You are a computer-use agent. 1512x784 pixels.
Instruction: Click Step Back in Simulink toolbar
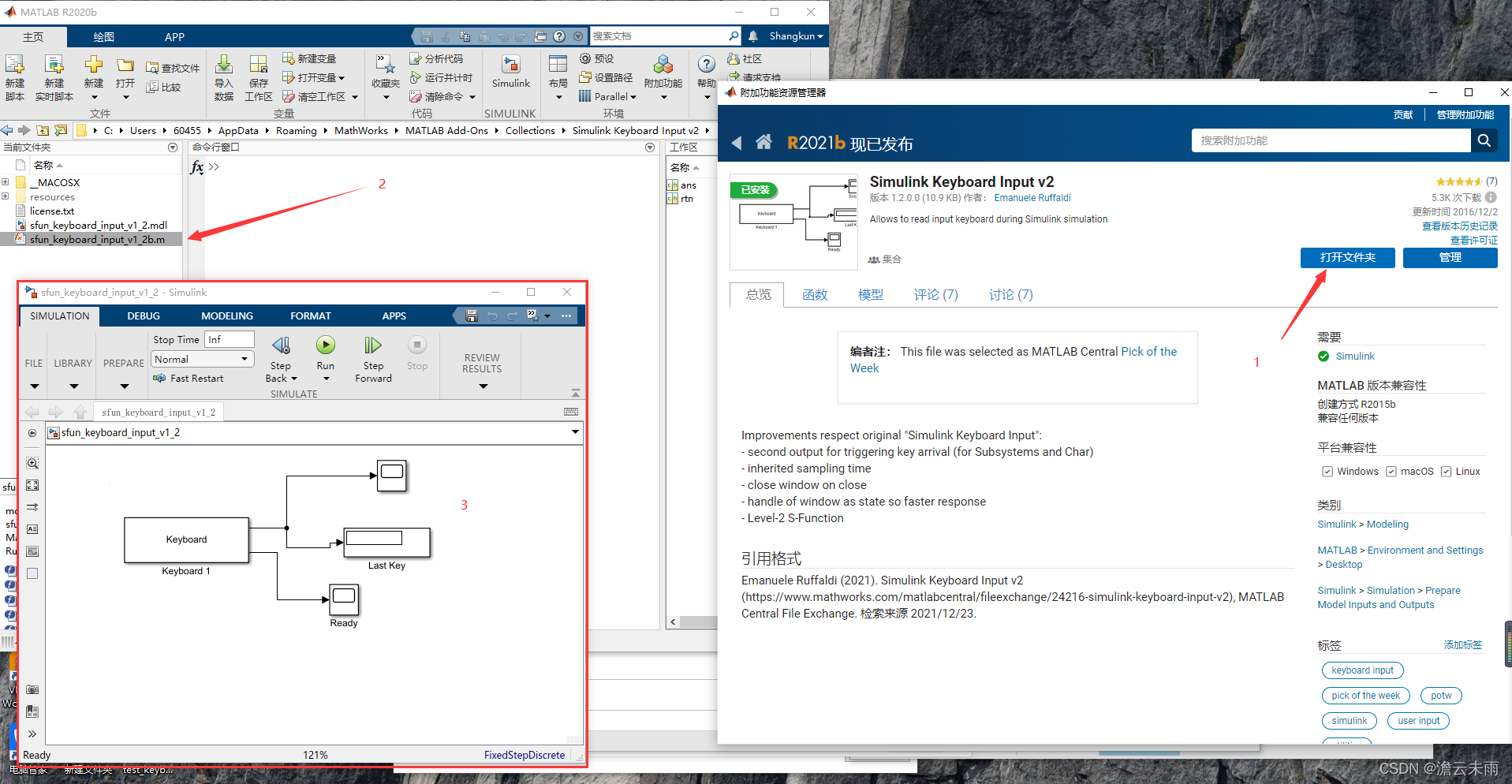(281, 359)
